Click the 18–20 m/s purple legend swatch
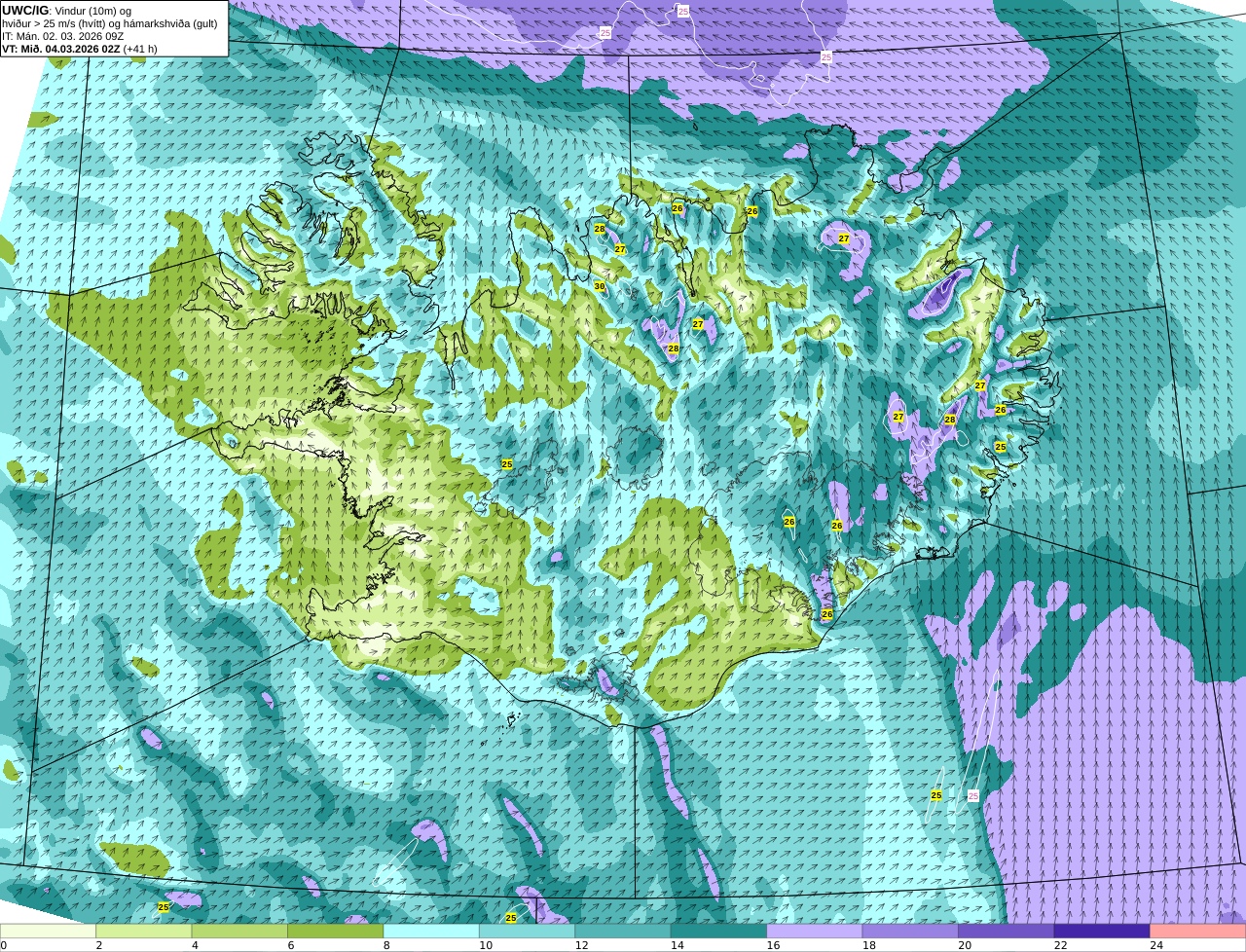This screenshot has width=1246, height=952. coord(911,931)
